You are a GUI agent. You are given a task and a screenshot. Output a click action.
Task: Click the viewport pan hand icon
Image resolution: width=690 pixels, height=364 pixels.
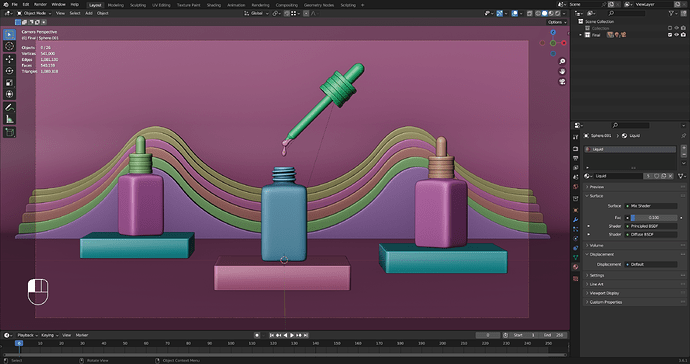point(562,71)
